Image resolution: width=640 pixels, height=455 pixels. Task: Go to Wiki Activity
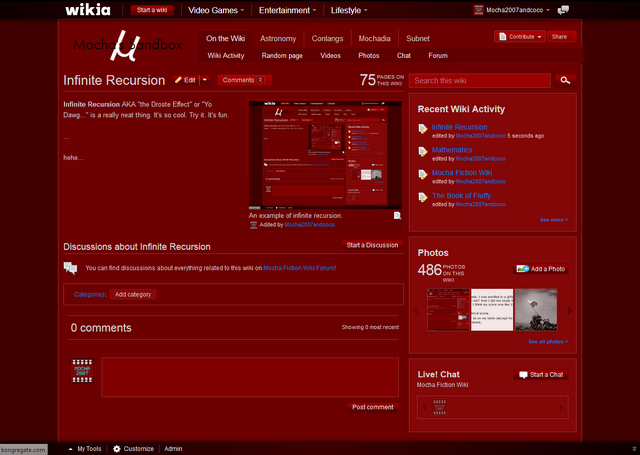(226, 55)
